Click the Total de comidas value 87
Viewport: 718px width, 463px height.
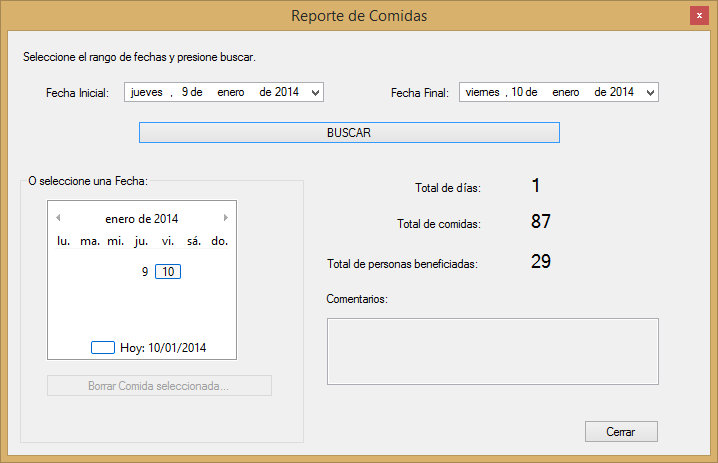(x=541, y=221)
